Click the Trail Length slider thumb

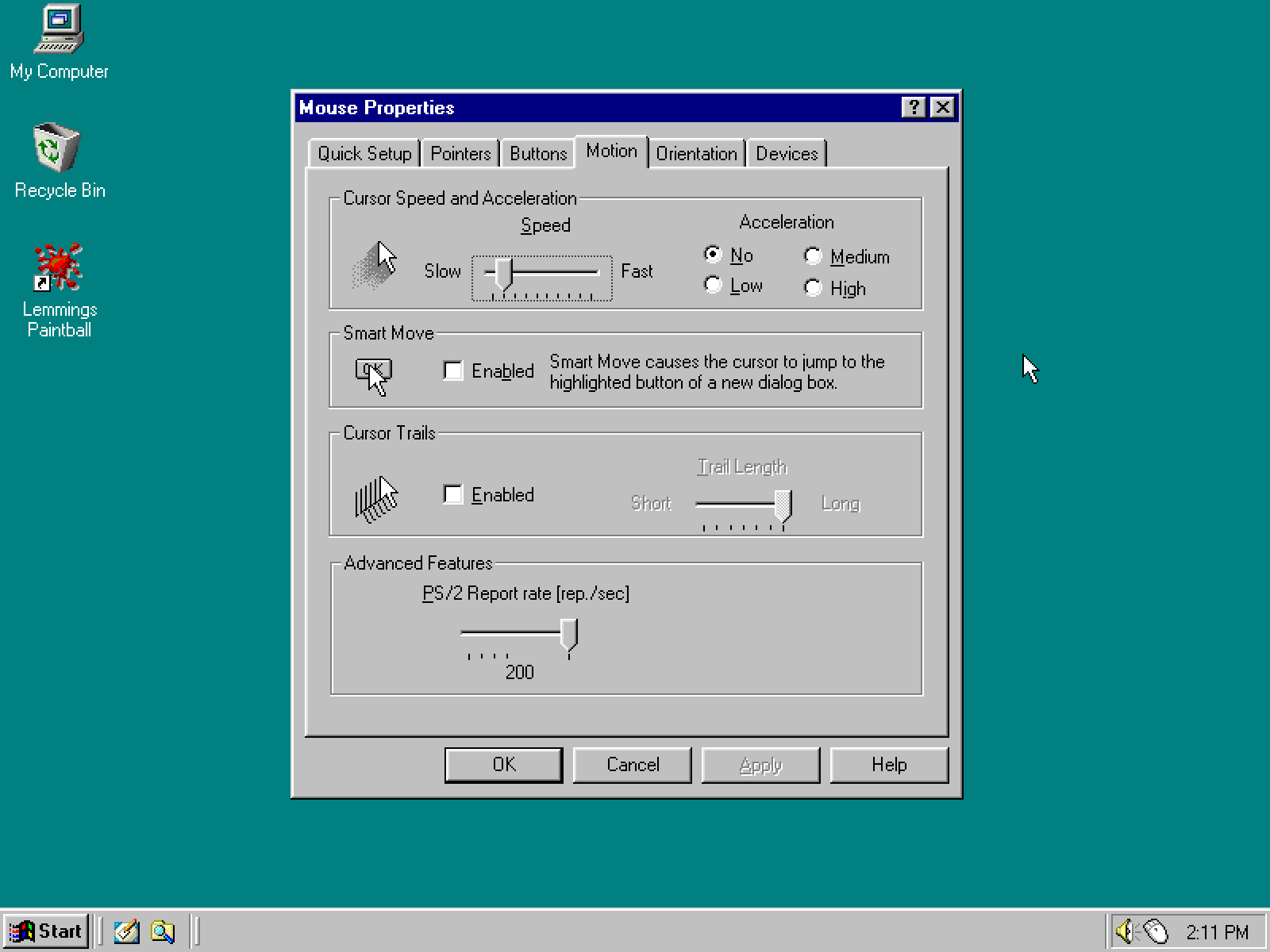point(783,506)
